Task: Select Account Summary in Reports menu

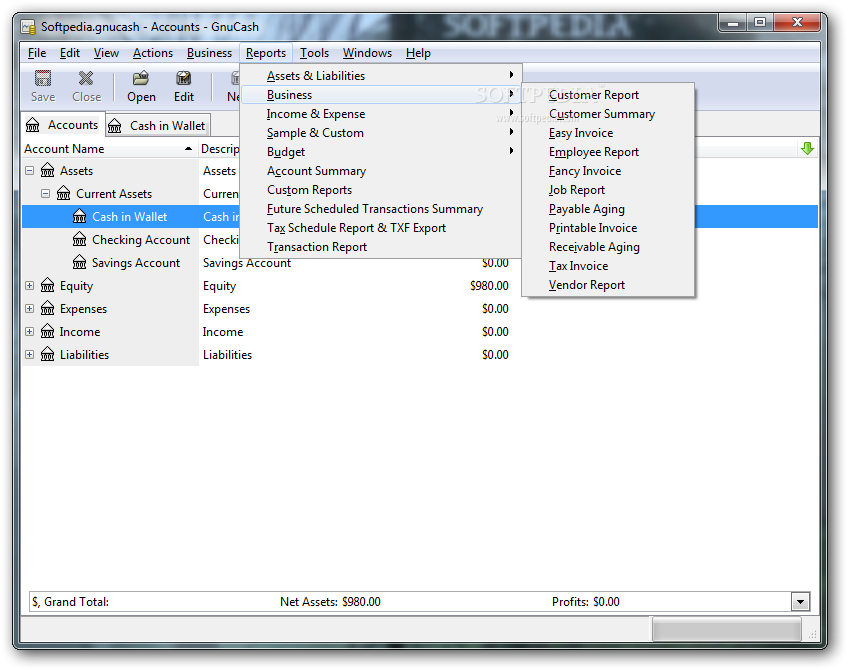Action: point(380,171)
